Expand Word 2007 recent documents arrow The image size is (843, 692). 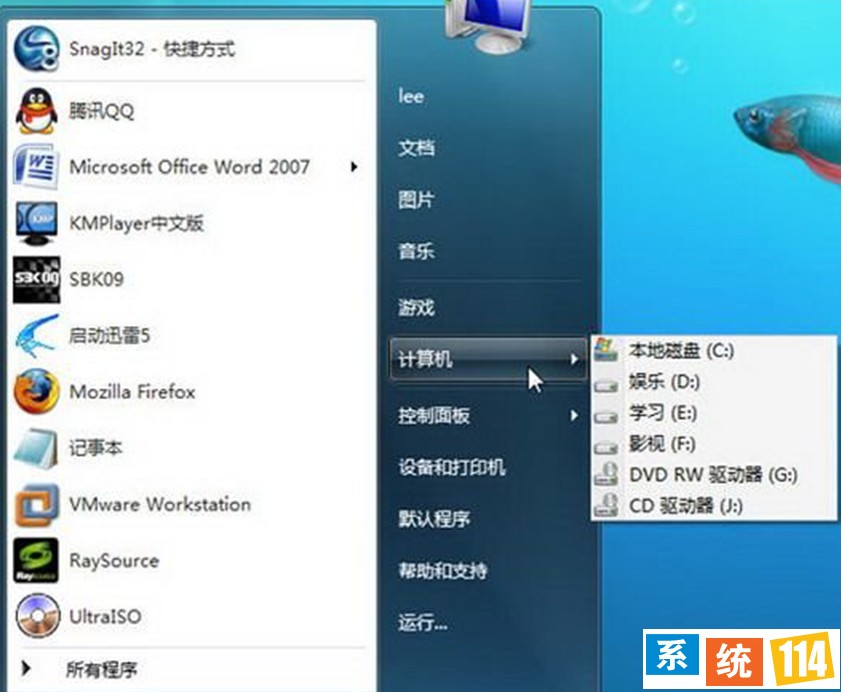pyautogui.click(x=354, y=167)
